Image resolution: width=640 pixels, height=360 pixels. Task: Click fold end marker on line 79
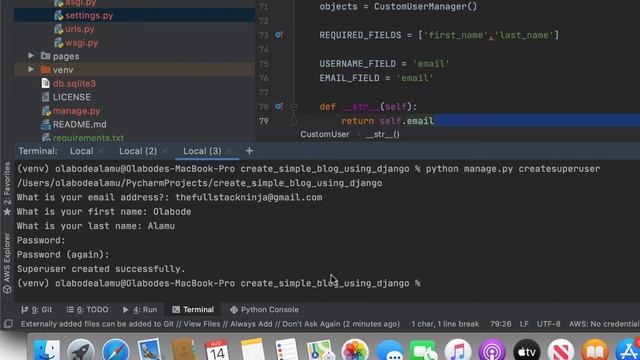(293, 121)
